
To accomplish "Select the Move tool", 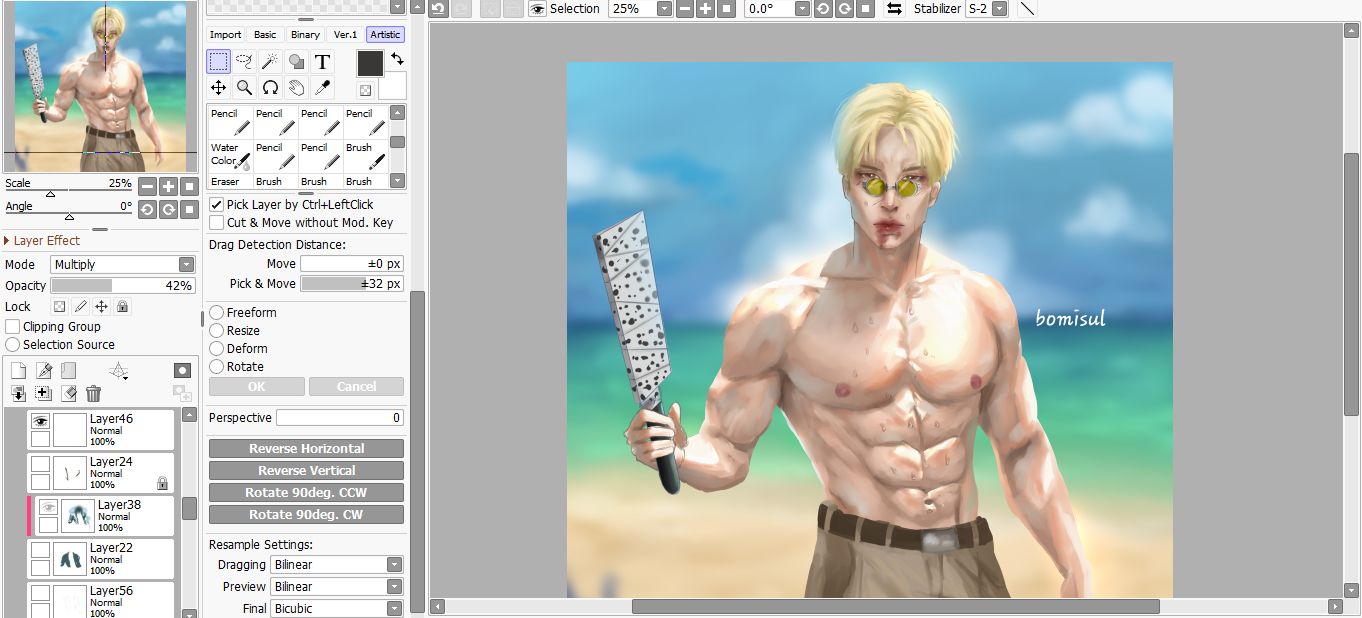I will (x=218, y=88).
